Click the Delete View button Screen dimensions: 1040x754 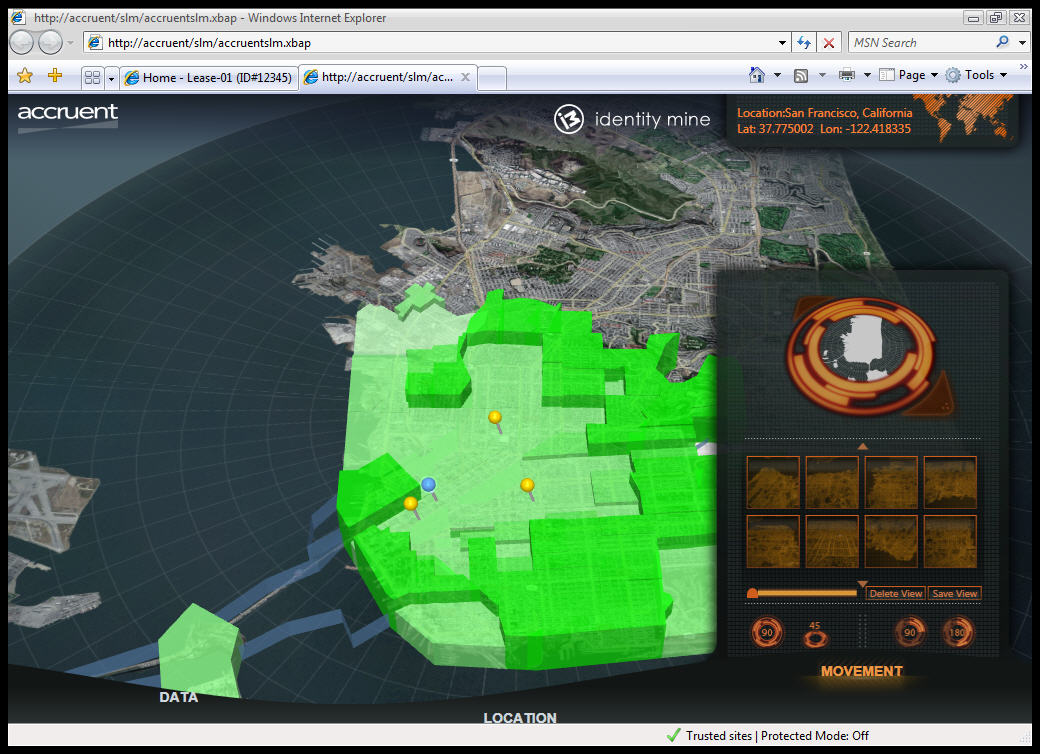coord(895,593)
